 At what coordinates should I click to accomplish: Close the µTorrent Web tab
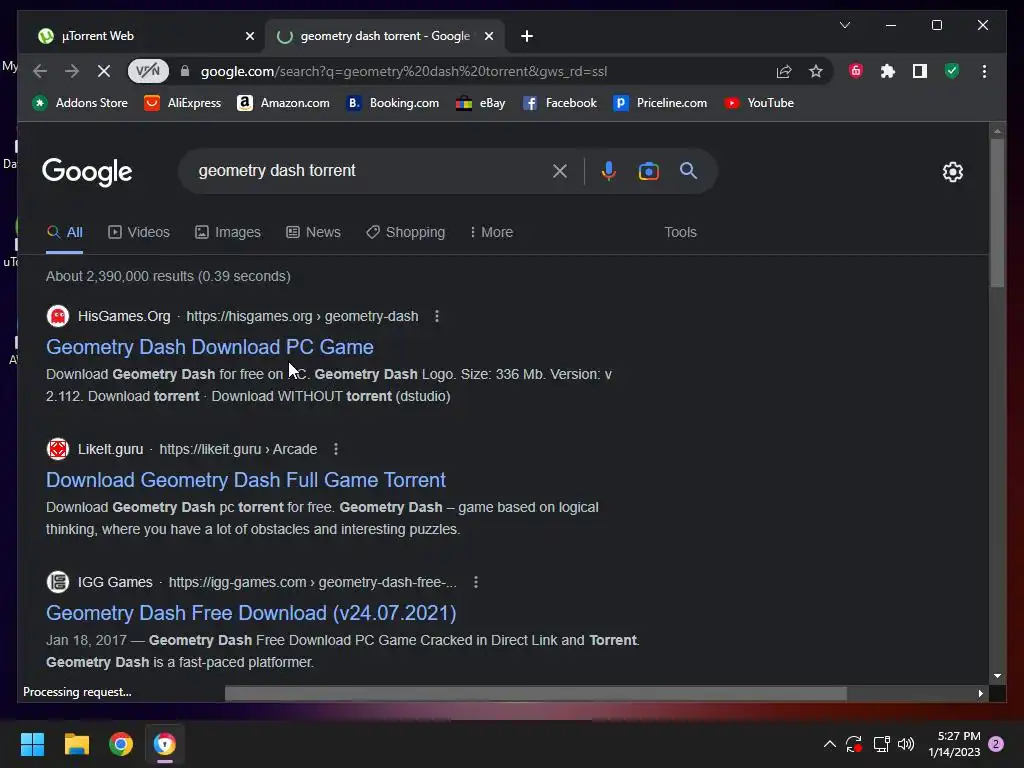click(x=249, y=37)
